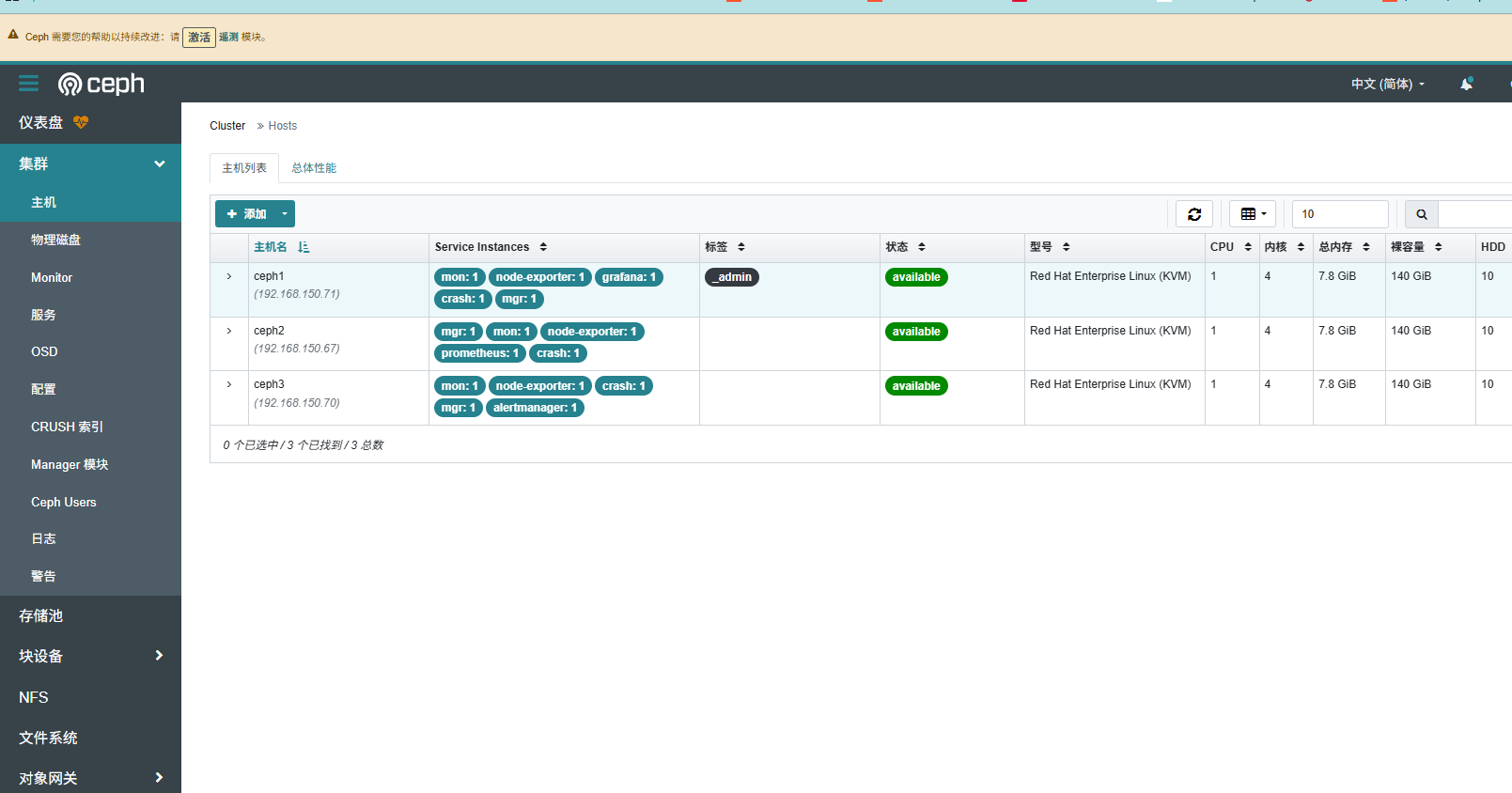
Task: Sort by Service Instances column
Action: (x=543, y=247)
